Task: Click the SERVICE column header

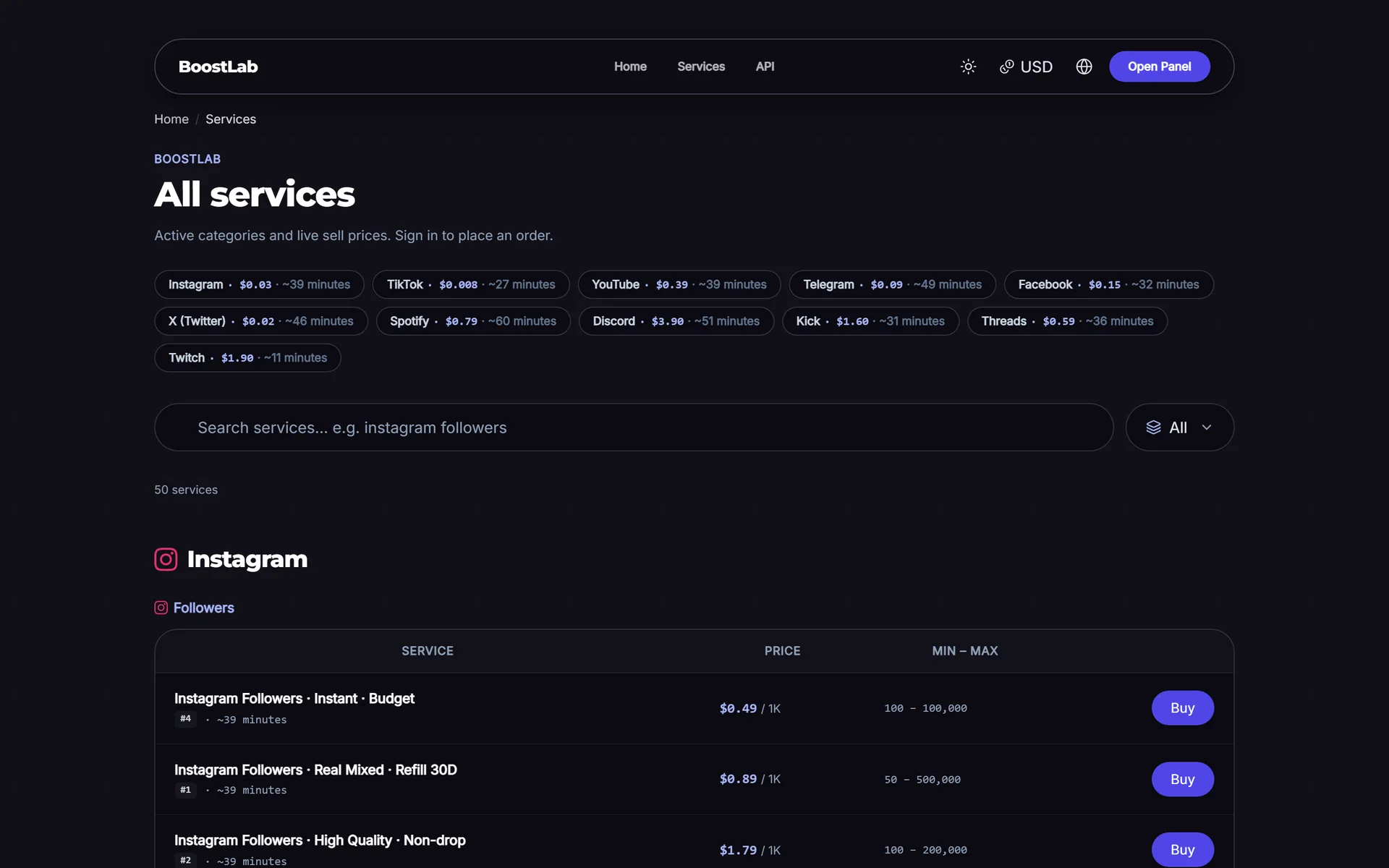Action: (428, 651)
